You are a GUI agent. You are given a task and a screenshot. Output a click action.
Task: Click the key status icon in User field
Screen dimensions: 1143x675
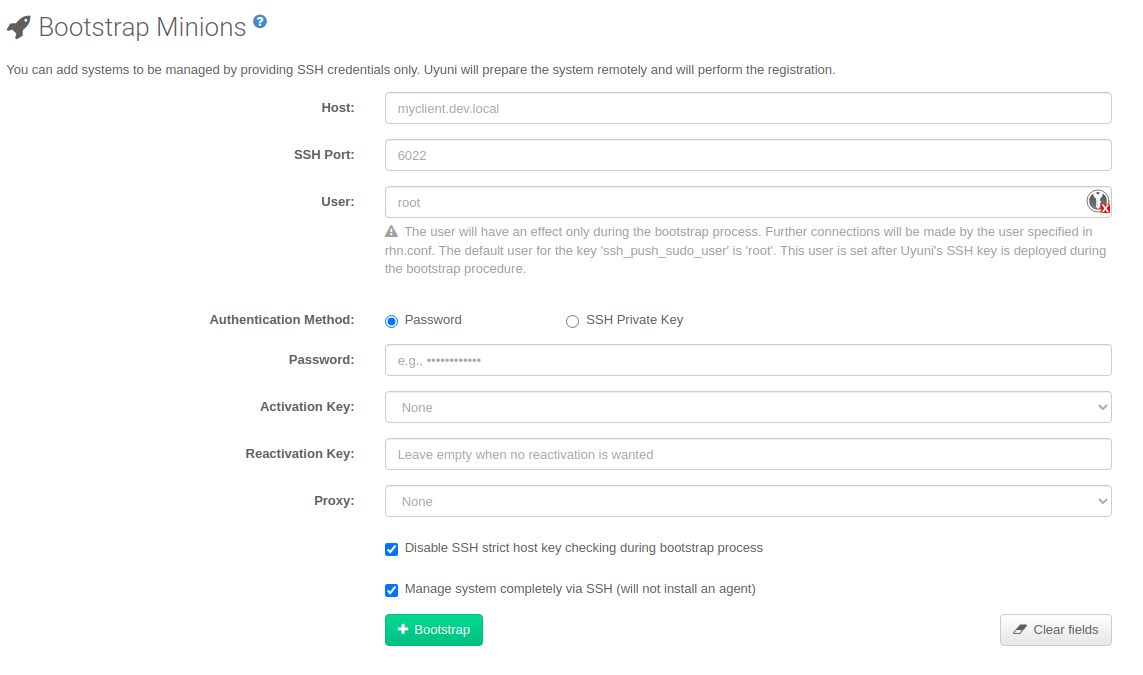[x=1097, y=202]
